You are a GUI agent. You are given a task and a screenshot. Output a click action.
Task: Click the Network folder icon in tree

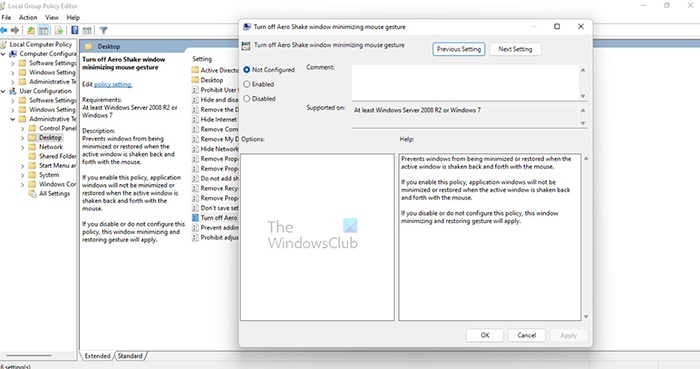click(32, 147)
